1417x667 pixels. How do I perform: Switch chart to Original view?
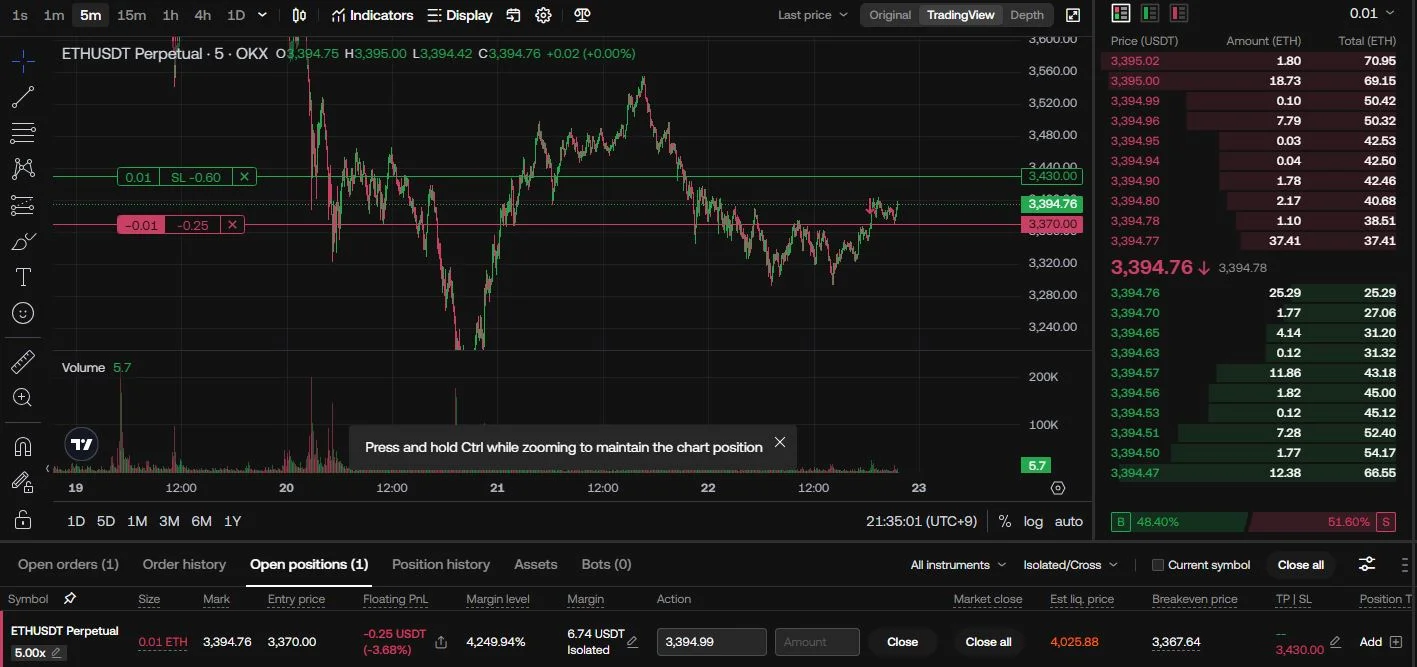pyautogui.click(x=890, y=15)
